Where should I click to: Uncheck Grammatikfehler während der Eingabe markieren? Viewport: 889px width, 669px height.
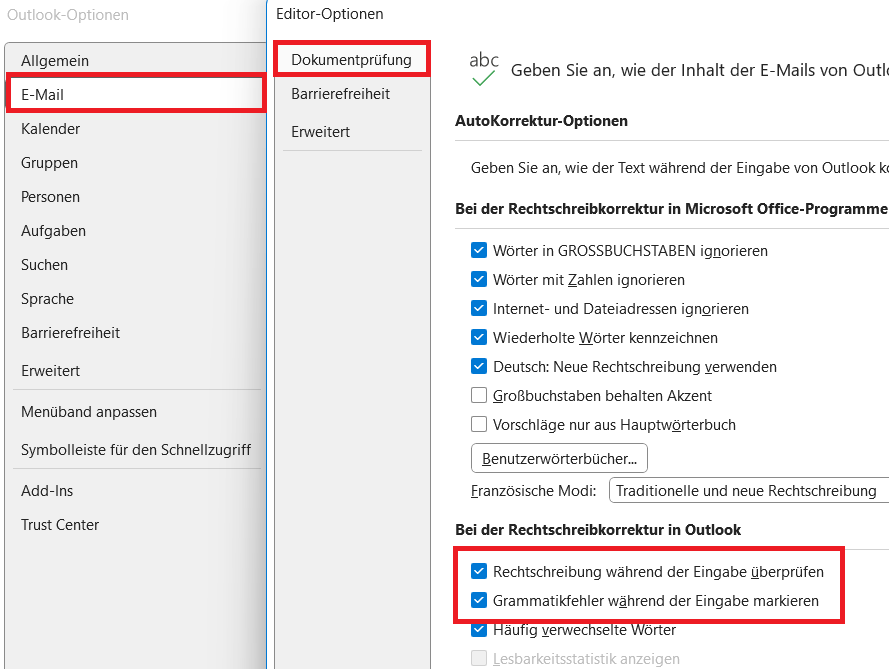479,600
